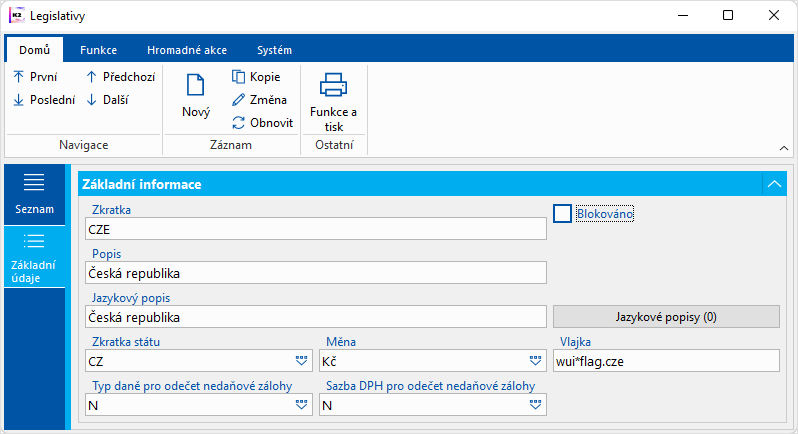Close the Legislativy window
The image size is (798, 434).
[x=774, y=15]
